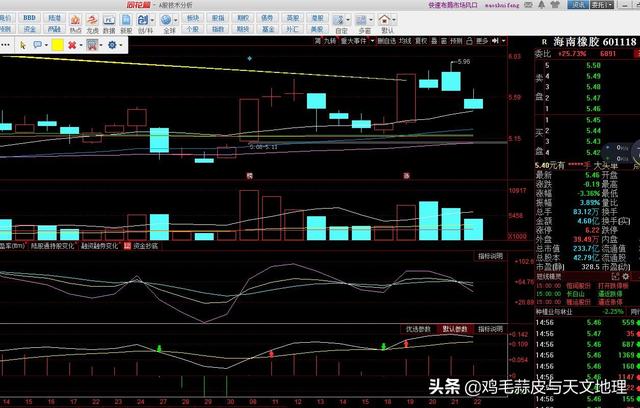Click the 叠 overlay icon in chart toolbar
This screenshot has height=408, width=640.
click(434, 41)
